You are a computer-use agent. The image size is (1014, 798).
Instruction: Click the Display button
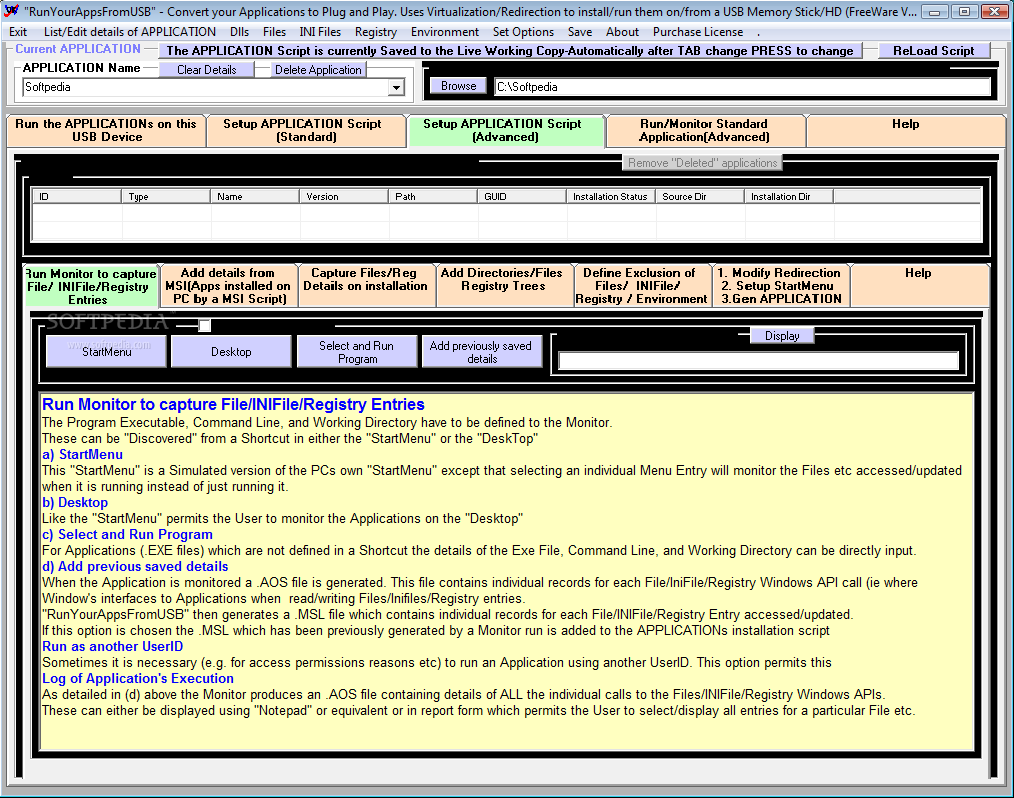(782, 336)
